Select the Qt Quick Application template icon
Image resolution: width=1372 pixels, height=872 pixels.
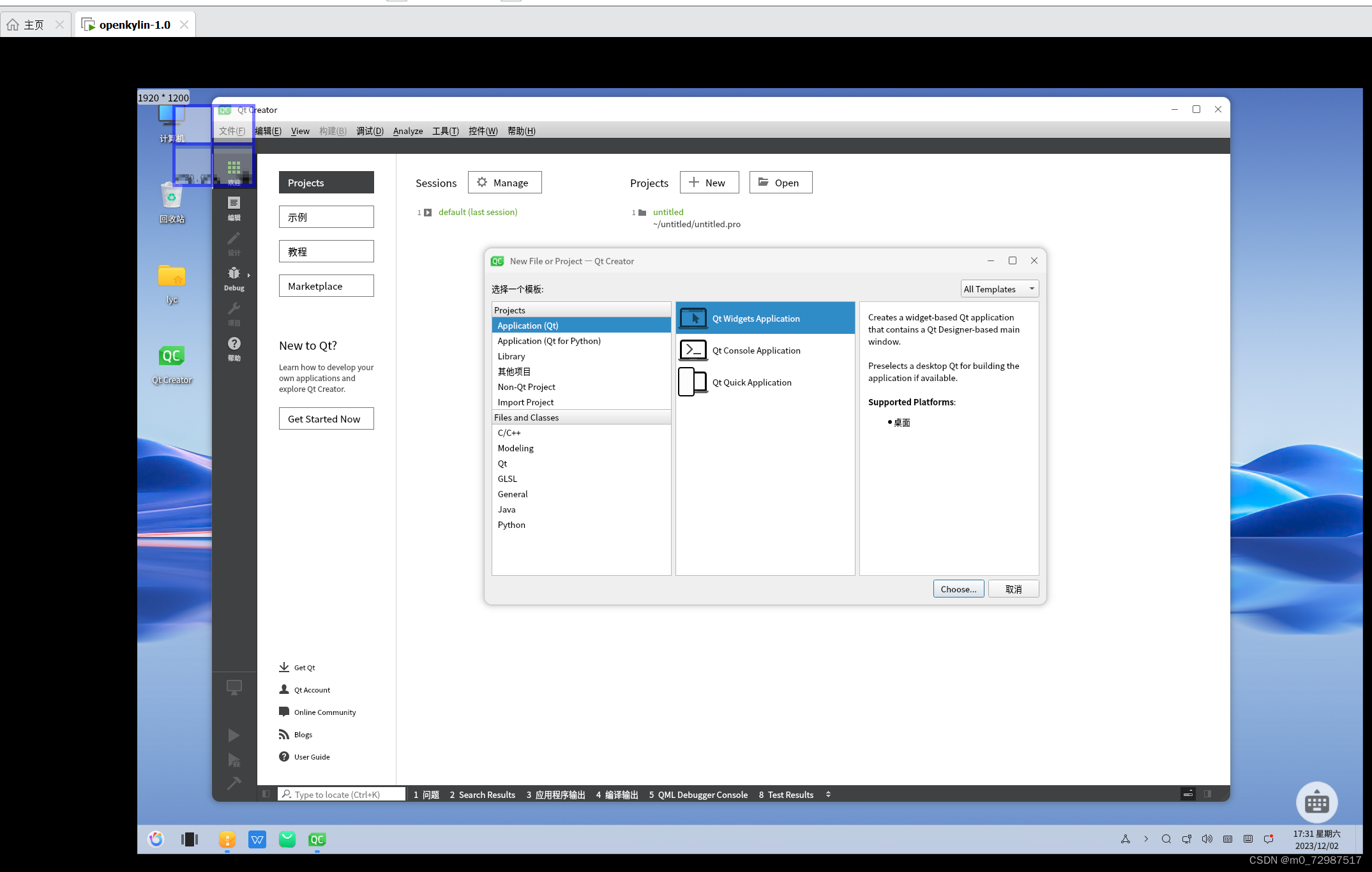[x=693, y=382]
